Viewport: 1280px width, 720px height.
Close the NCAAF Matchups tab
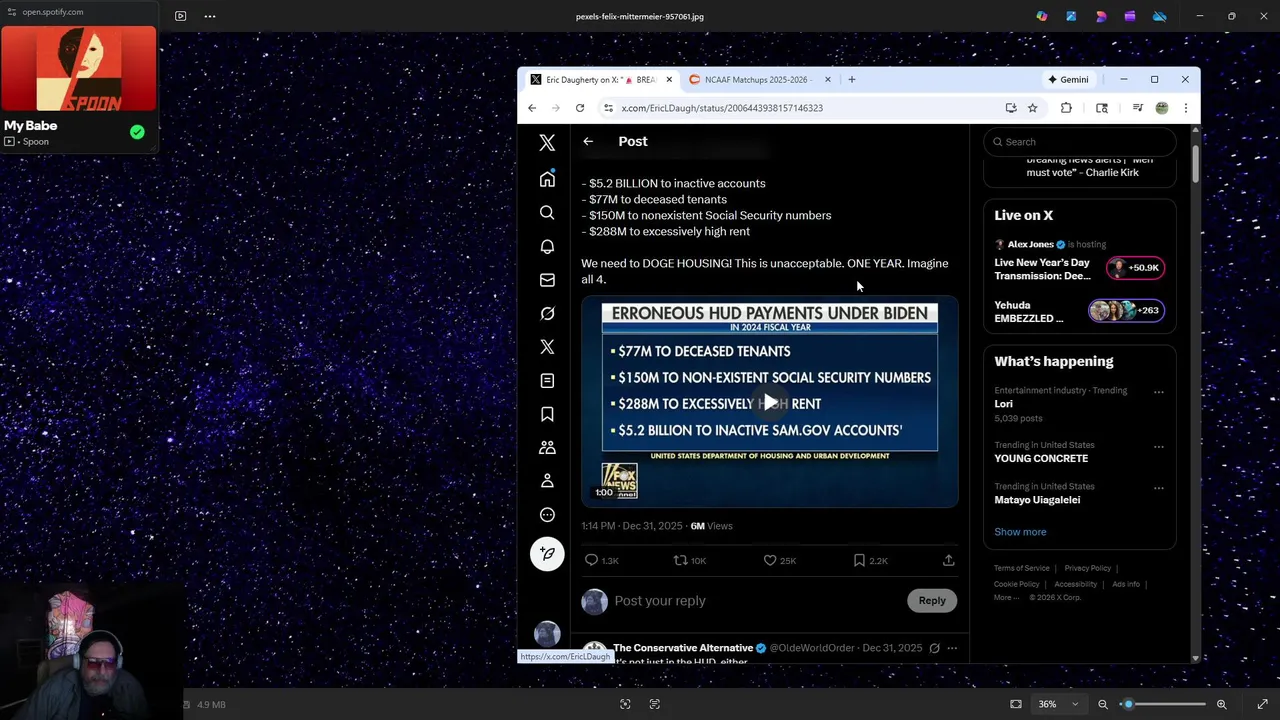(x=827, y=80)
